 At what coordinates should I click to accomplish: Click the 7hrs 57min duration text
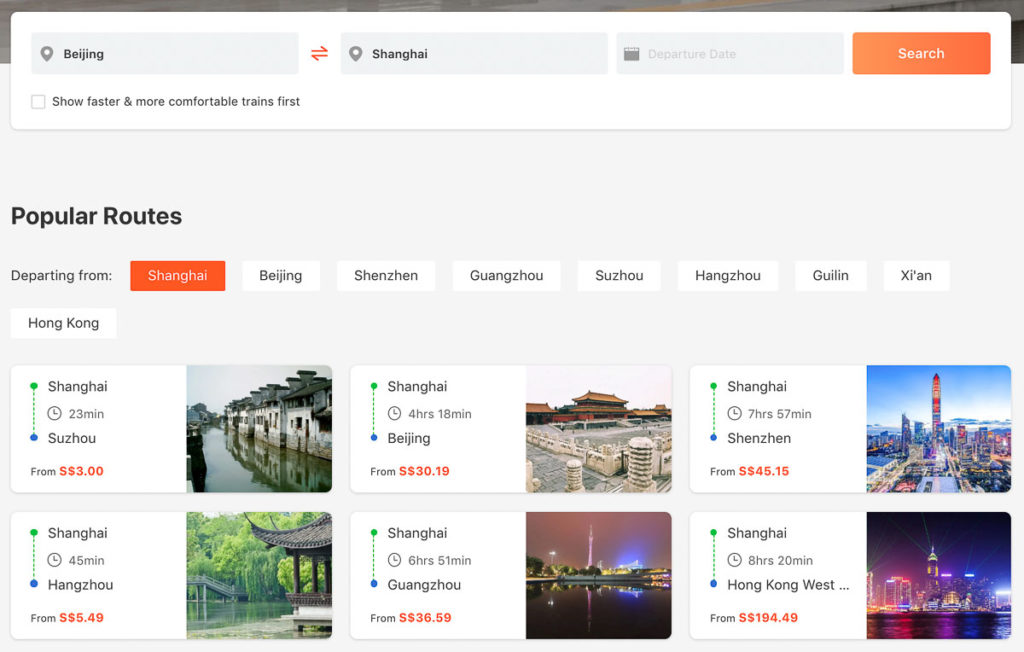780,414
